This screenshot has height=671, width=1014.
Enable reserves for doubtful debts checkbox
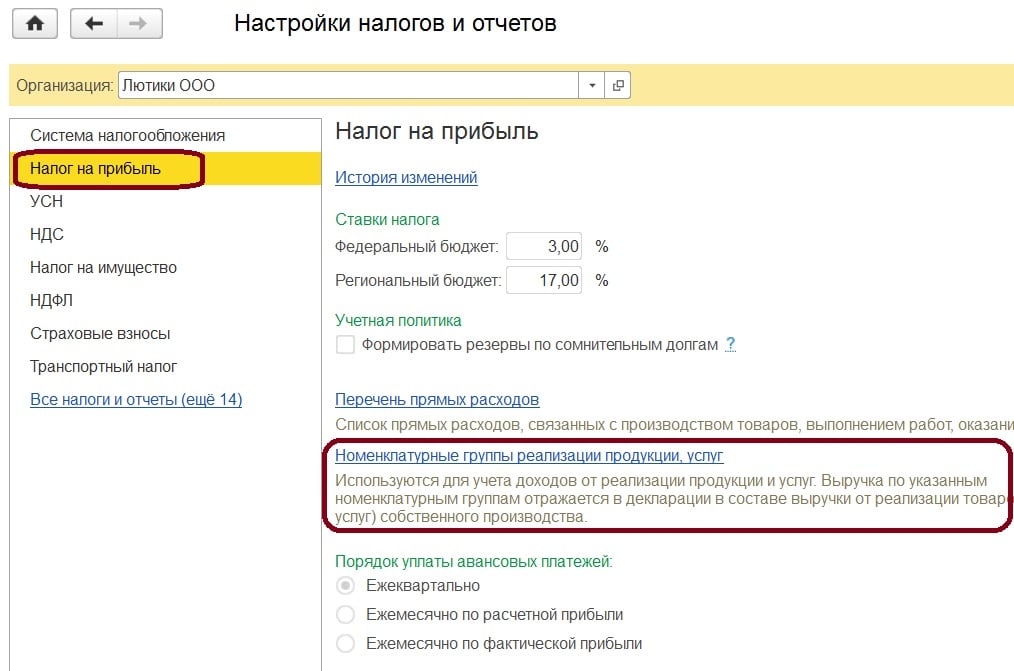(x=346, y=345)
